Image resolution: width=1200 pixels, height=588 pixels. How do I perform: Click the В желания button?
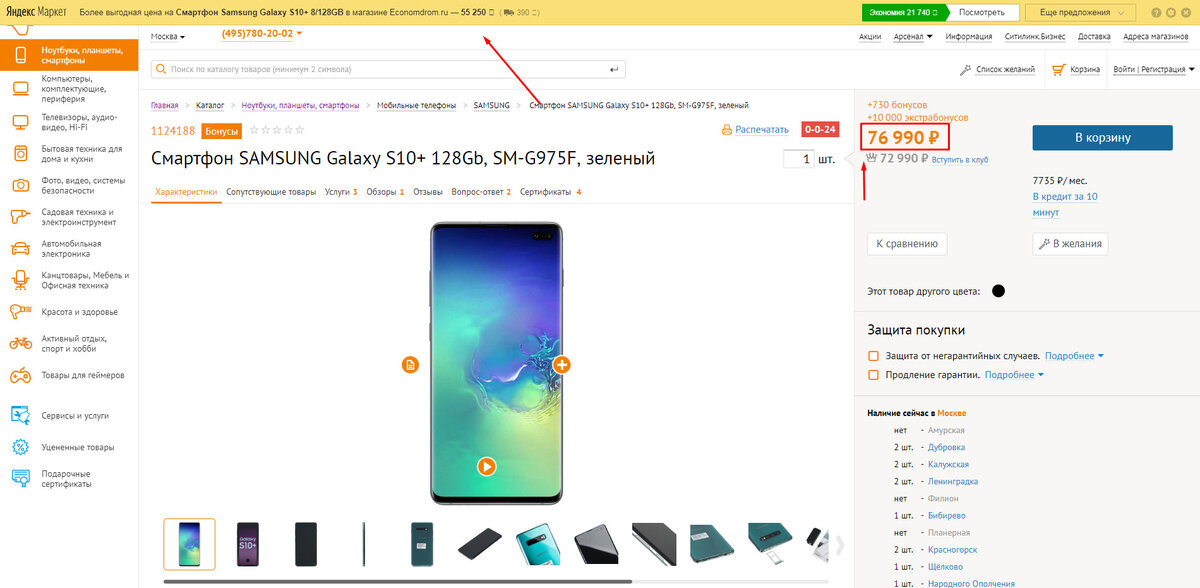[x=1070, y=243]
